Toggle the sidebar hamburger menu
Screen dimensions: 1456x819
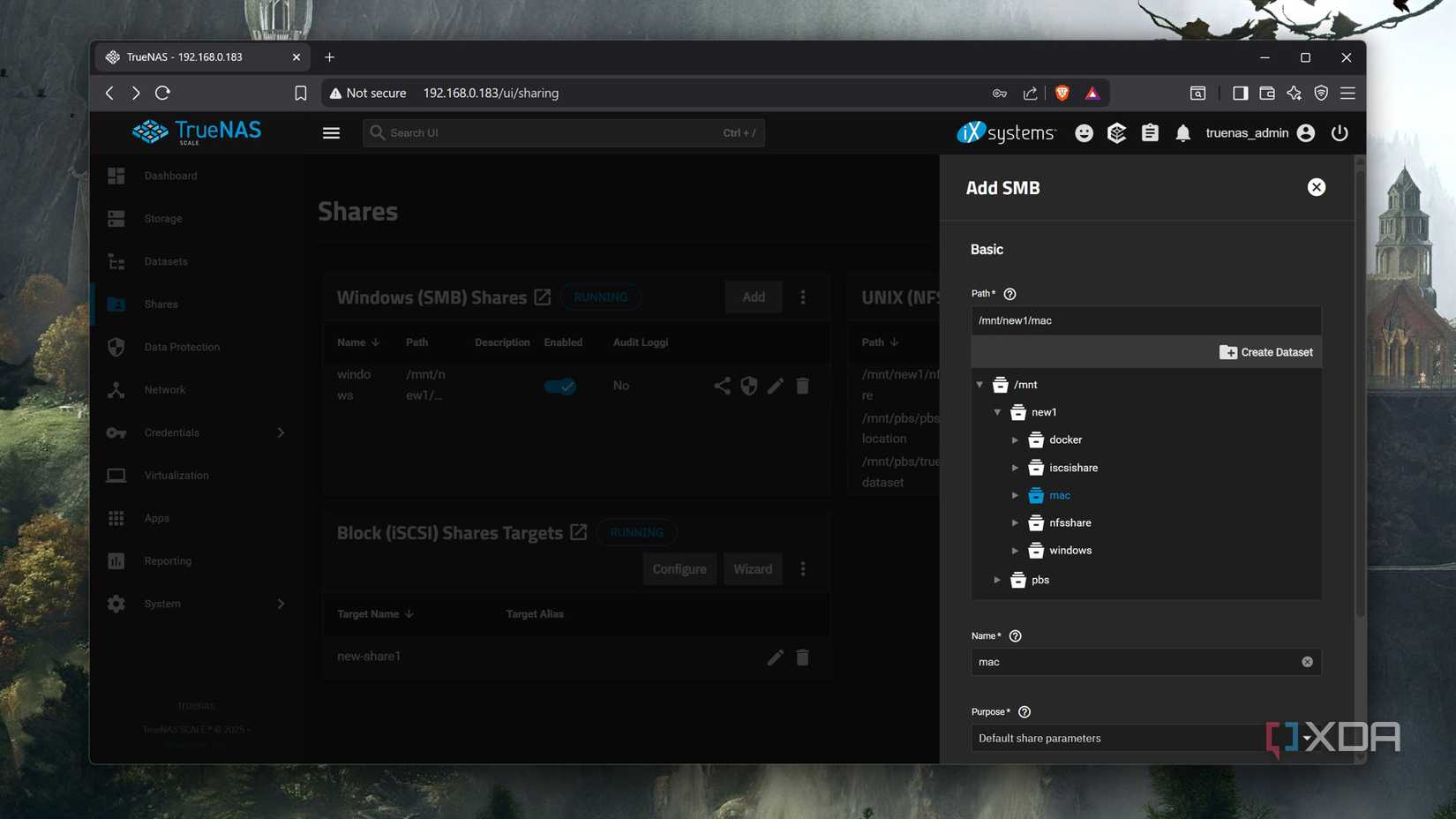point(331,133)
